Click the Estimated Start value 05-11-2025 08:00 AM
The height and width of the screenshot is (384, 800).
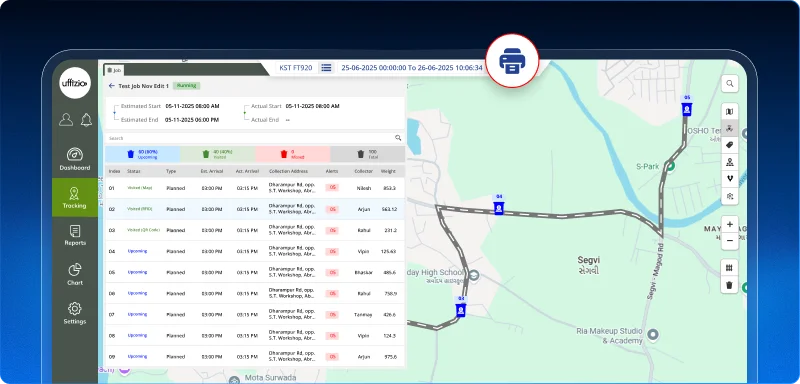tap(192, 106)
